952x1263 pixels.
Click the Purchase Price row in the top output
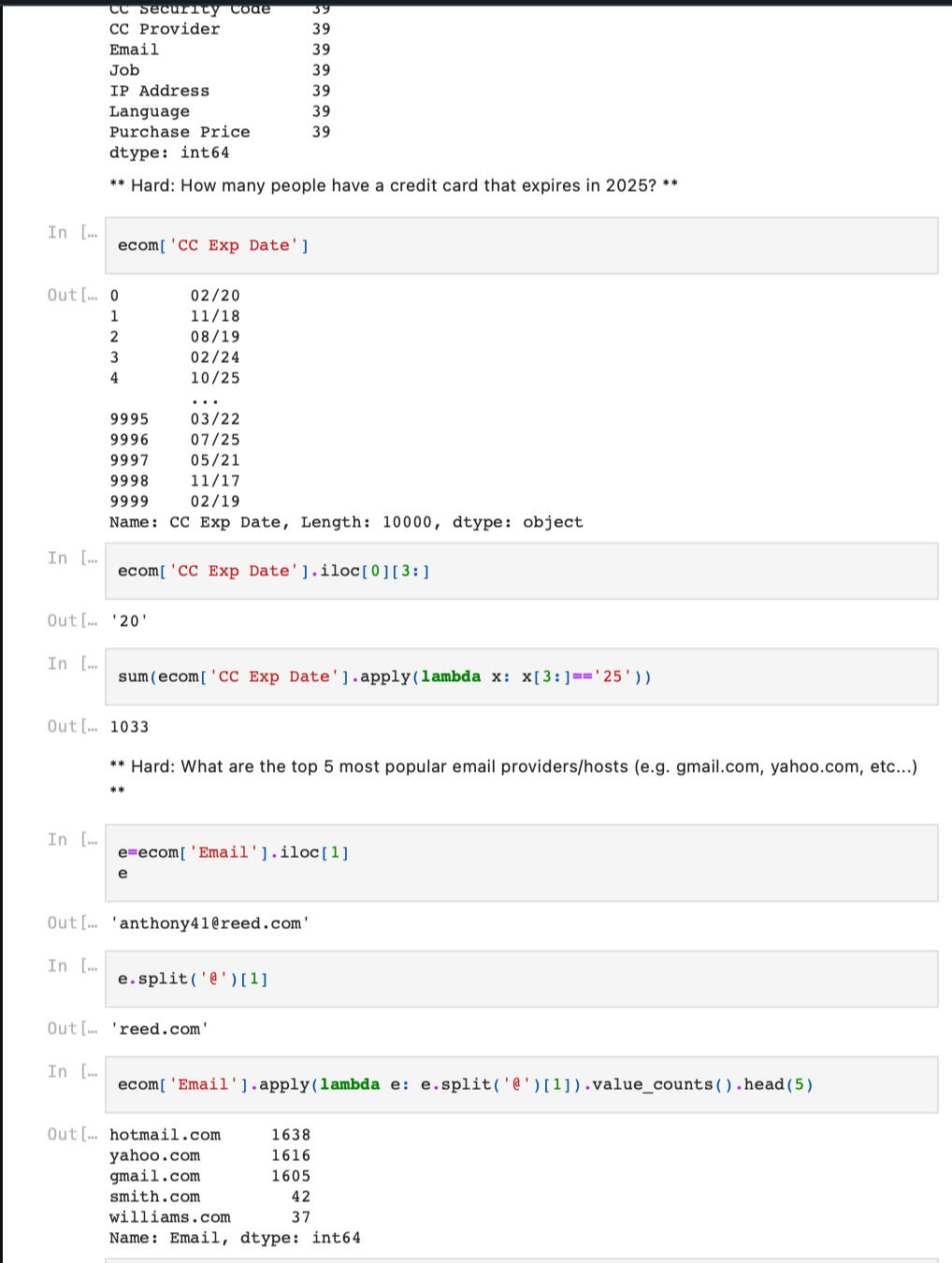pyautogui.click(x=180, y=132)
